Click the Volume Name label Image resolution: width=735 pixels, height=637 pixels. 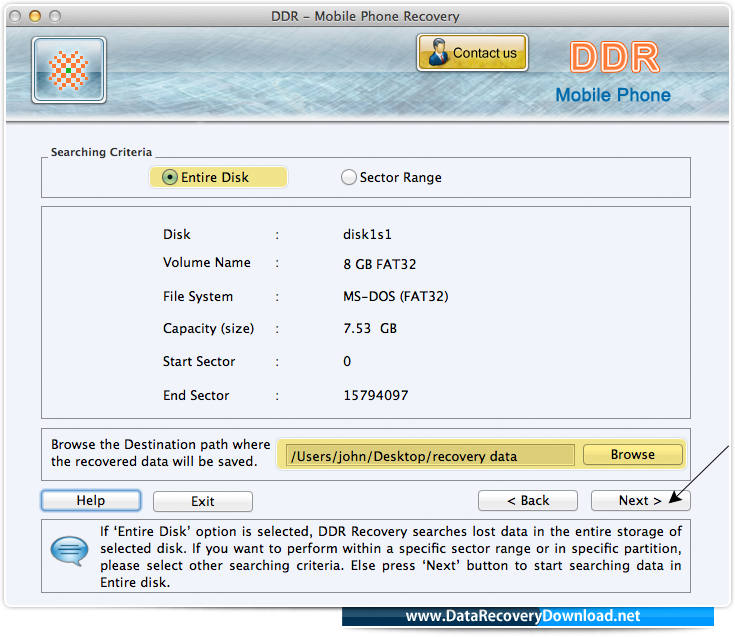click(x=207, y=262)
